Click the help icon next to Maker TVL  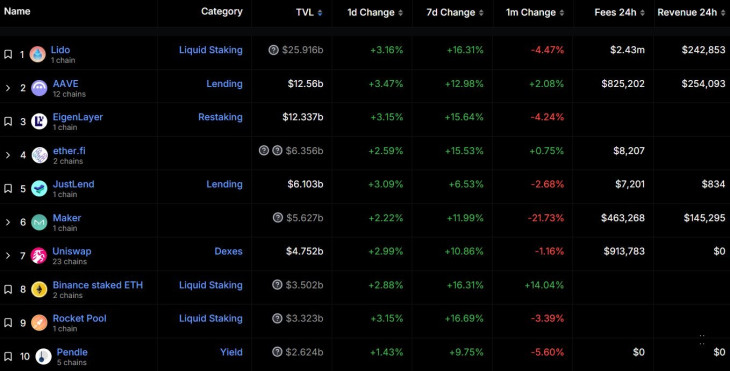click(x=278, y=217)
